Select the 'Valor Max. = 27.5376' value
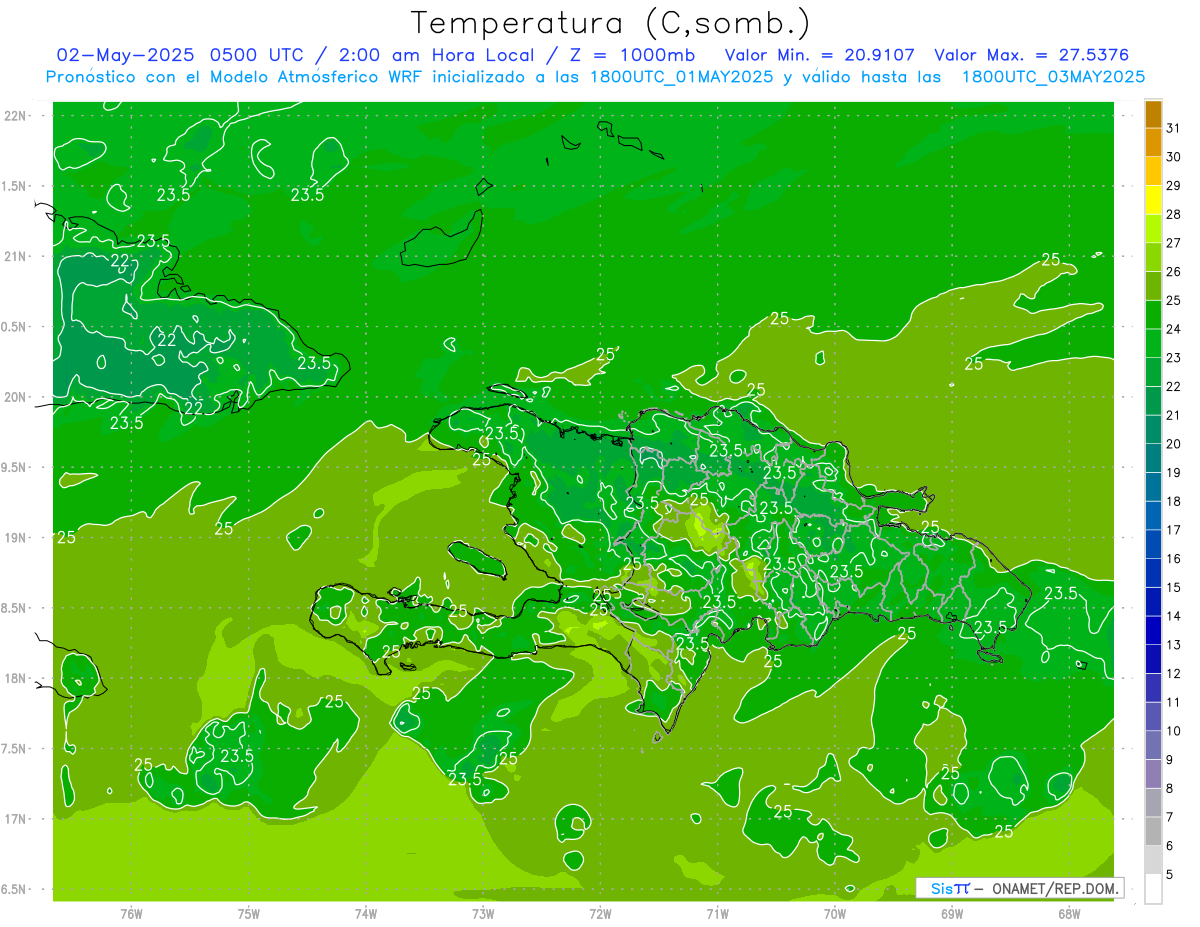This screenshot has height=927, width=1200. point(1031,55)
